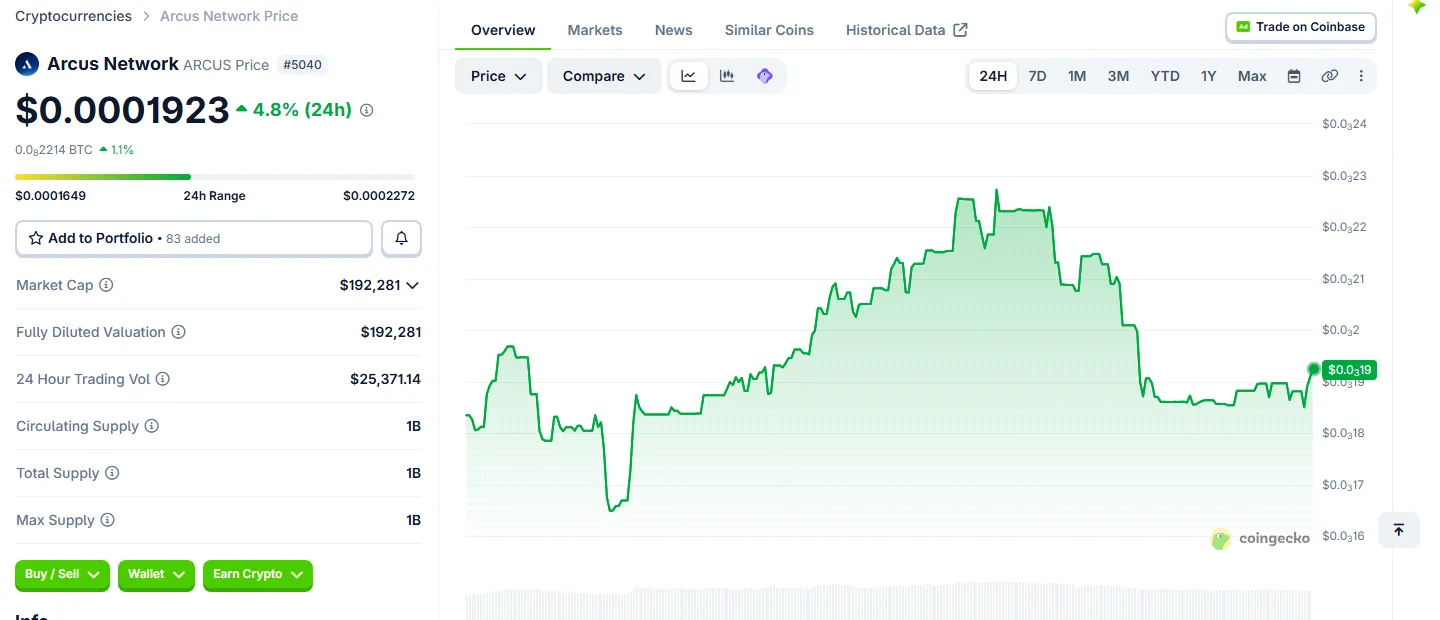1440x620 pixels.
Task: Copy chart link icon
Action: click(x=1329, y=76)
